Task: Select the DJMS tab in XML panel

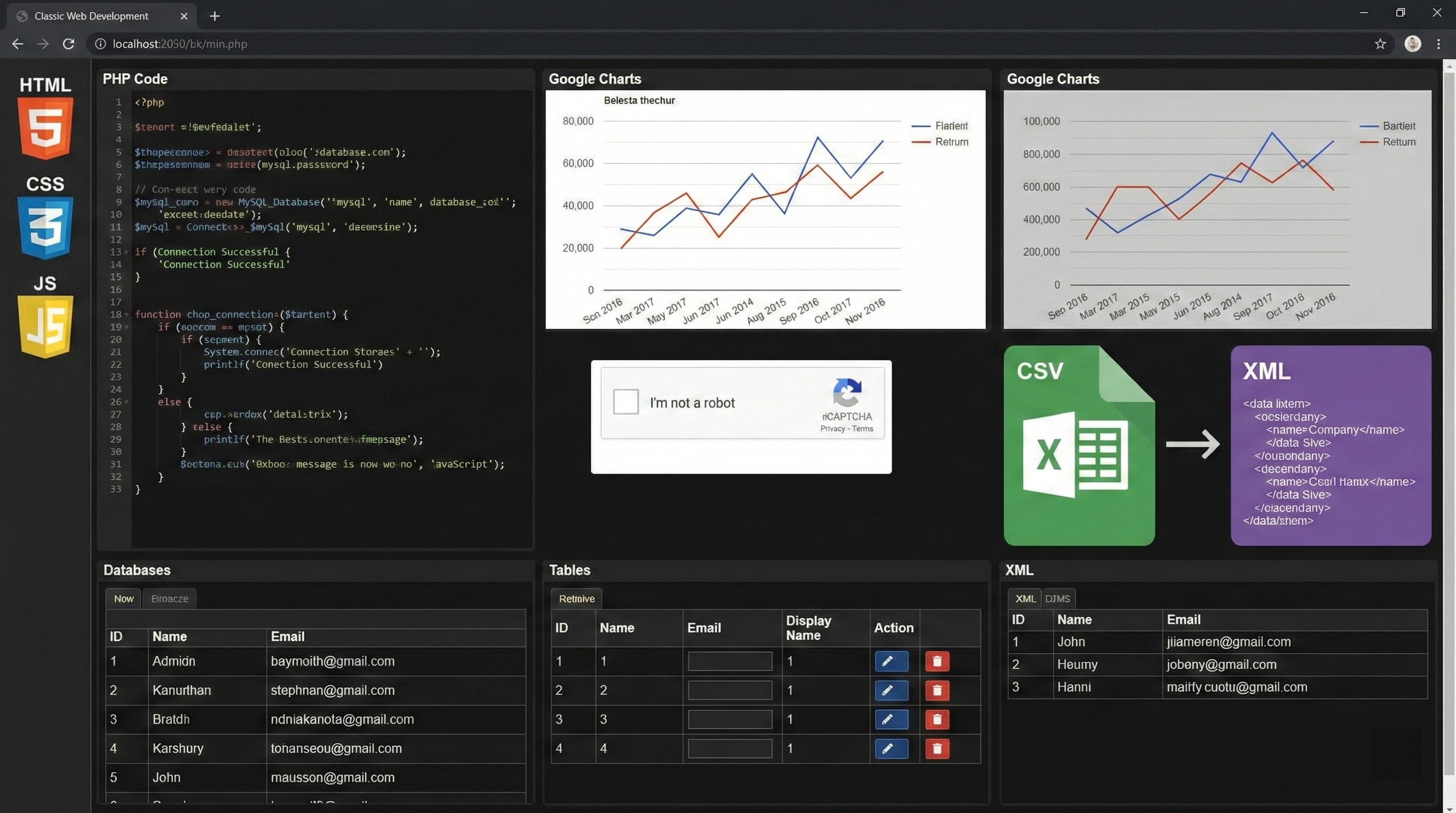Action: click(1057, 599)
